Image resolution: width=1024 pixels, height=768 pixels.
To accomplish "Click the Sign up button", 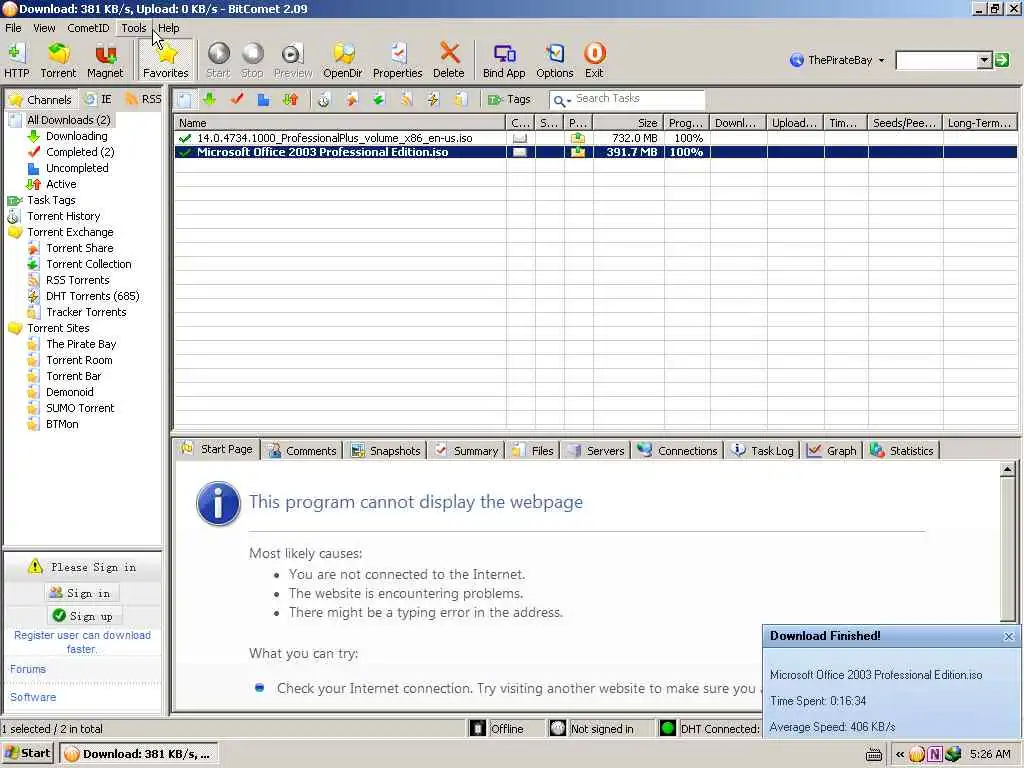I will pyautogui.click(x=84, y=616).
